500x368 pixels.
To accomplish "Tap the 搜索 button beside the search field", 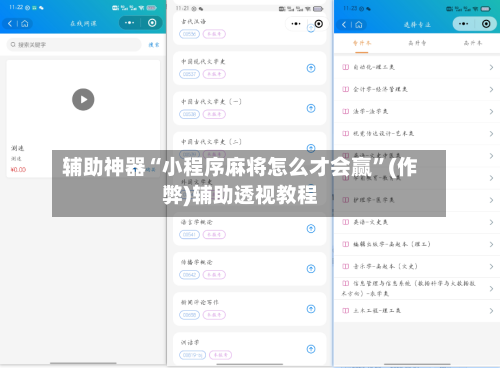I will click(x=154, y=45).
